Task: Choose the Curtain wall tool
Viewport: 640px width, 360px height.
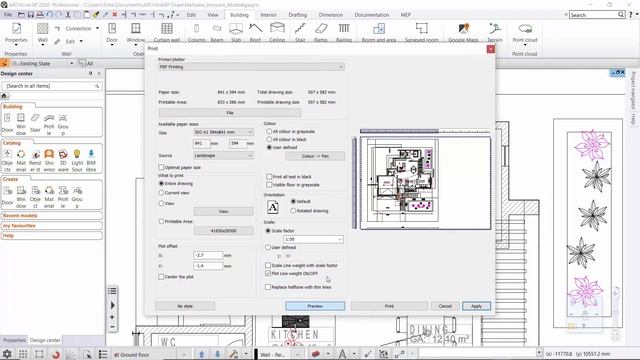Action: [x=167, y=32]
